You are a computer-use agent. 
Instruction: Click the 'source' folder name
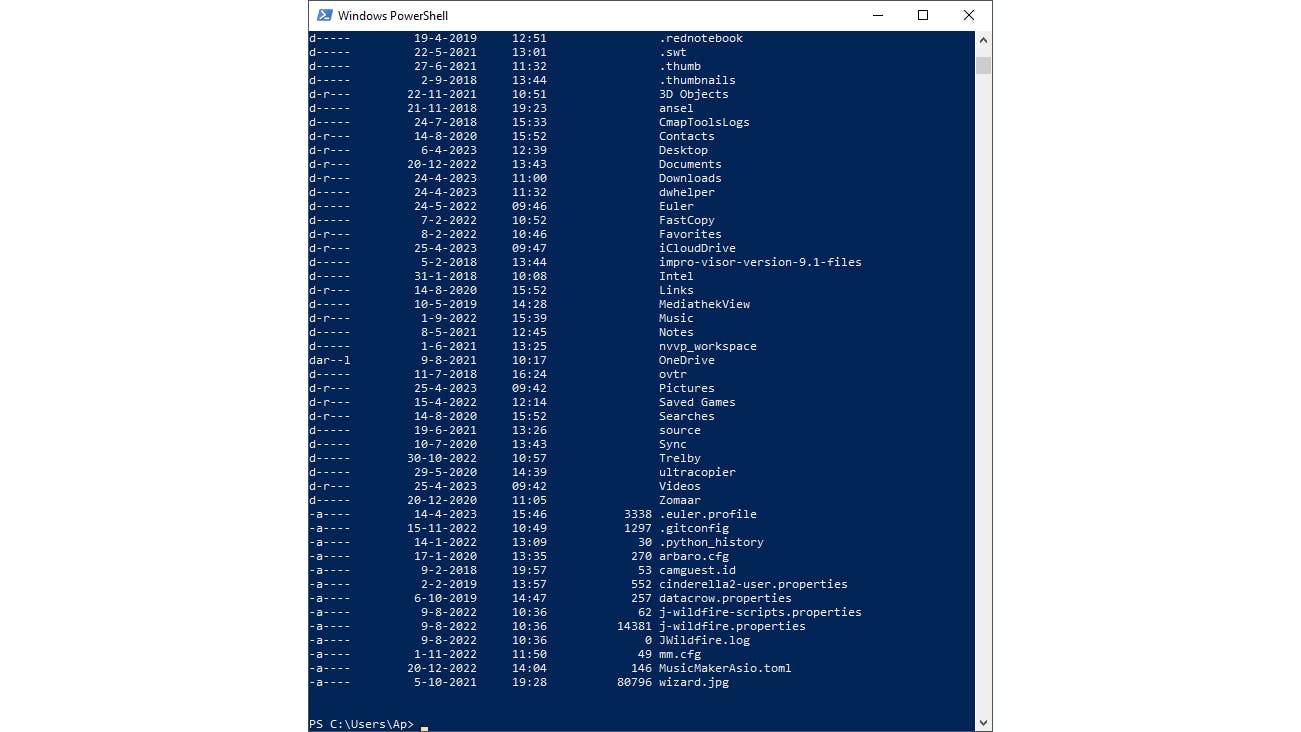pyautogui.click(x=680, y=430)
